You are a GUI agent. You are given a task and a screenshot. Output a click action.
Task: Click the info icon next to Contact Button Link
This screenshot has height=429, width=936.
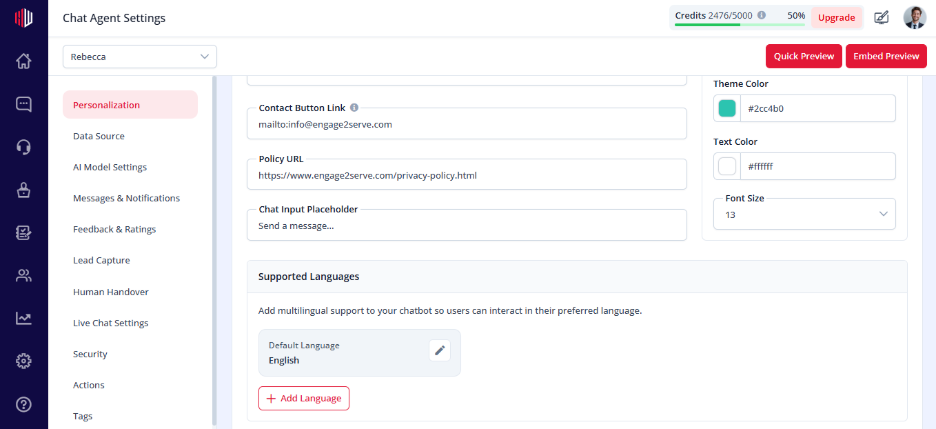point(354,108)
